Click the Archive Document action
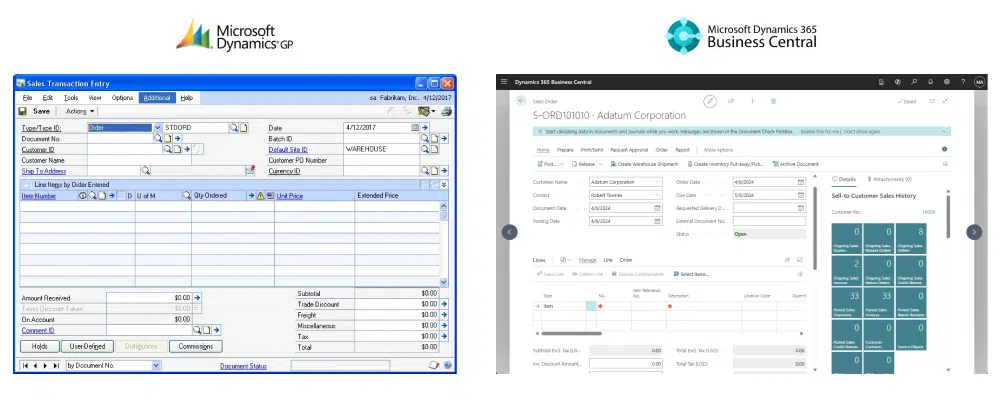Viewport: 1000px width, 400px height. (x=795, y=164)
